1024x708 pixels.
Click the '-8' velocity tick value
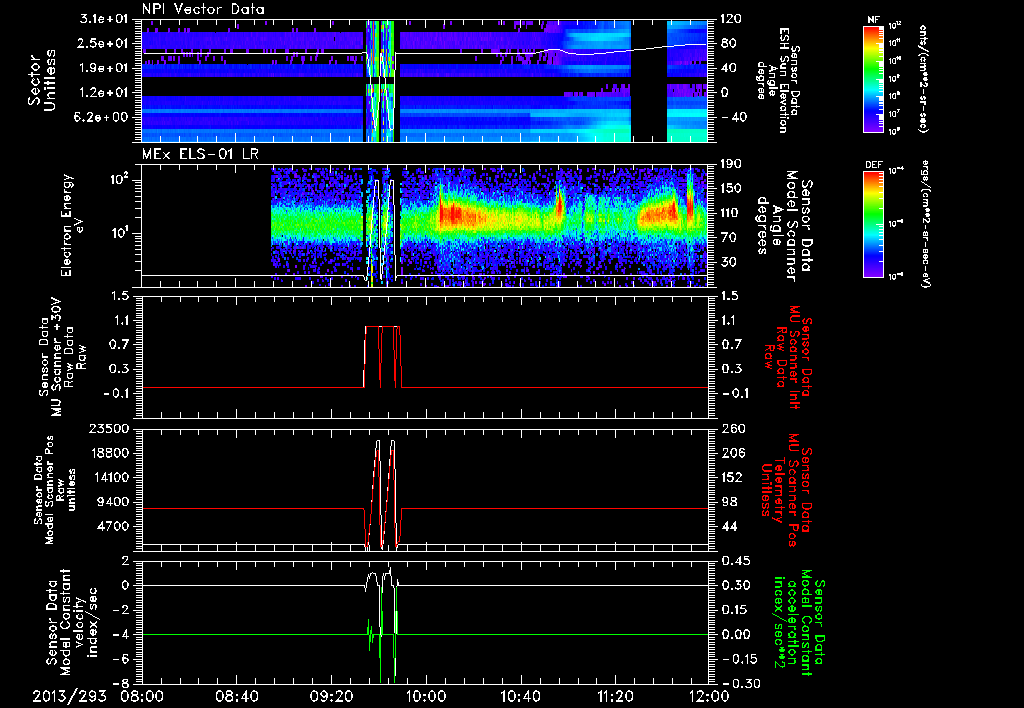(x=122, y=684)
